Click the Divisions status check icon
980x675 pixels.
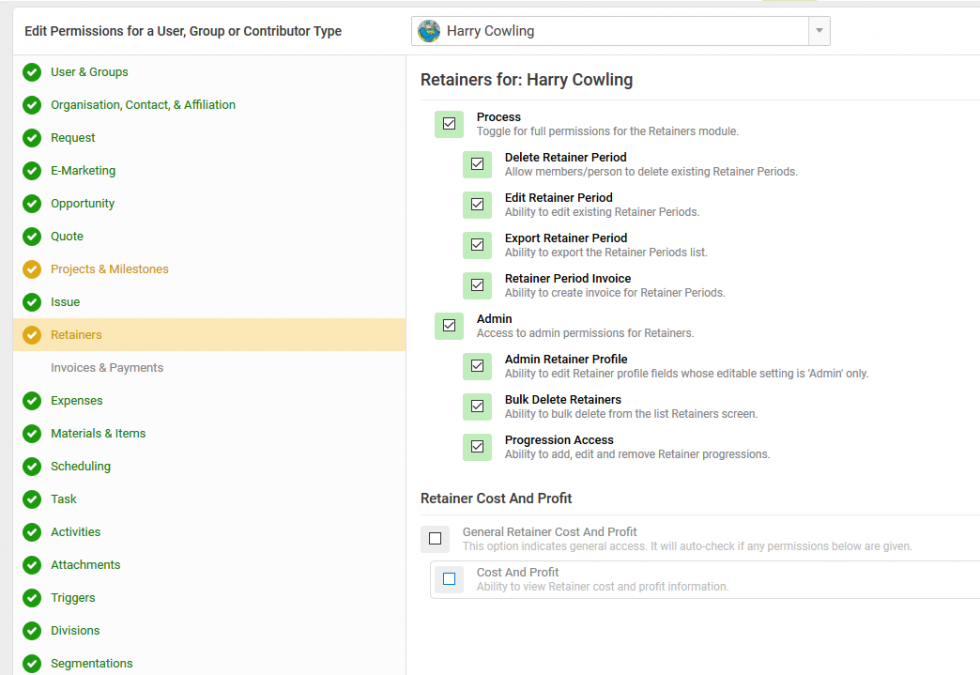point(32,631)
